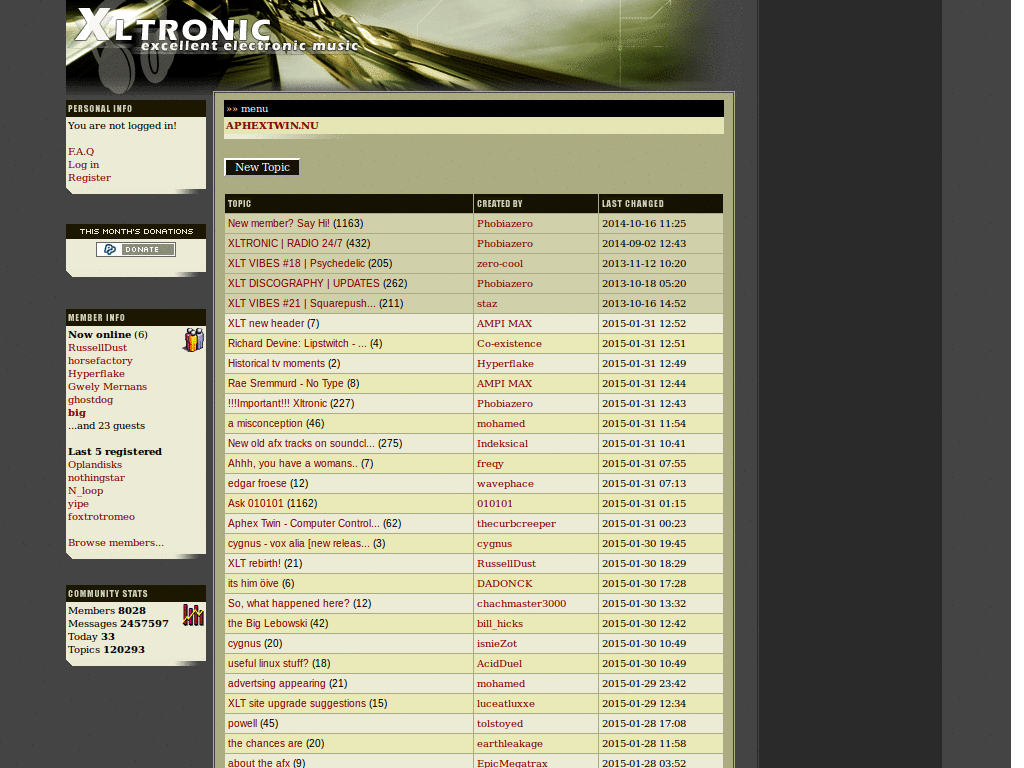Open topic edgar froese

[257, 483]
